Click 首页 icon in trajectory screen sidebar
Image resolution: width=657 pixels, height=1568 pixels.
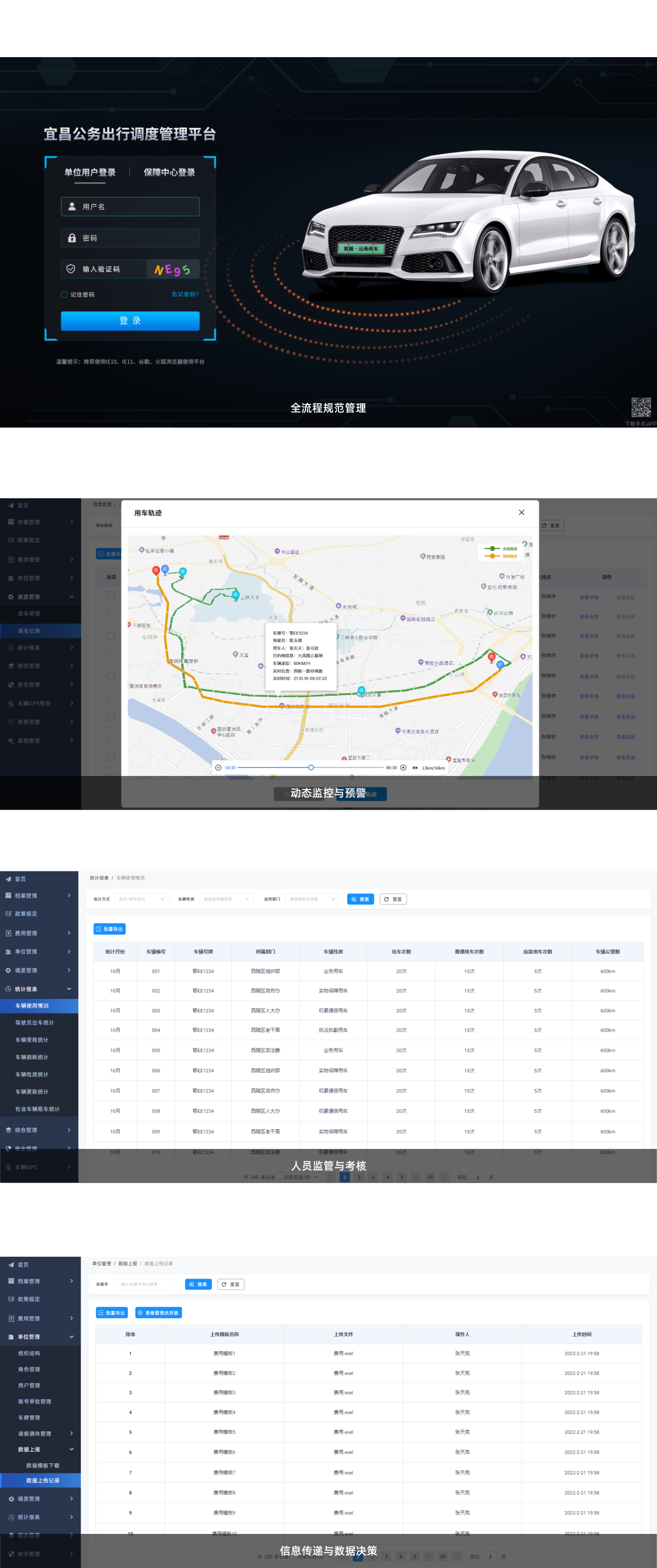point(11,505)
